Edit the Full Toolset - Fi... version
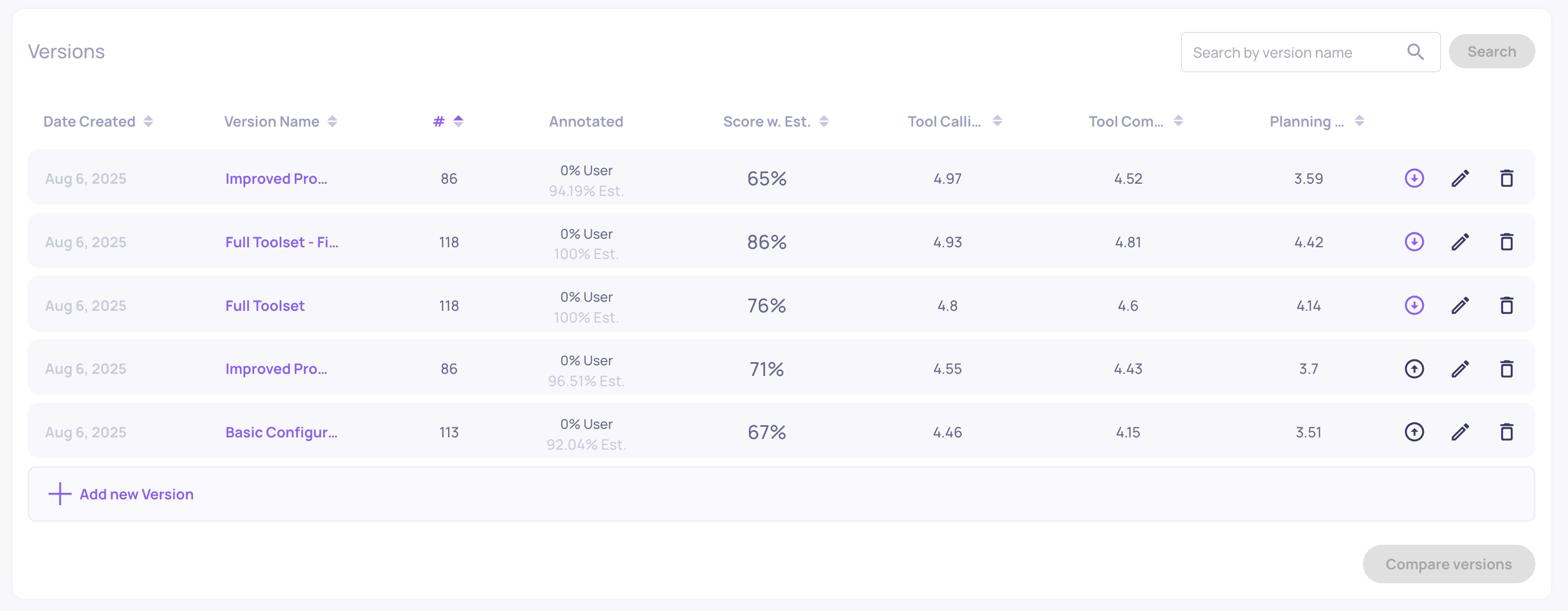Screen dimensions: 1568x611 [x=1460, y=241]
